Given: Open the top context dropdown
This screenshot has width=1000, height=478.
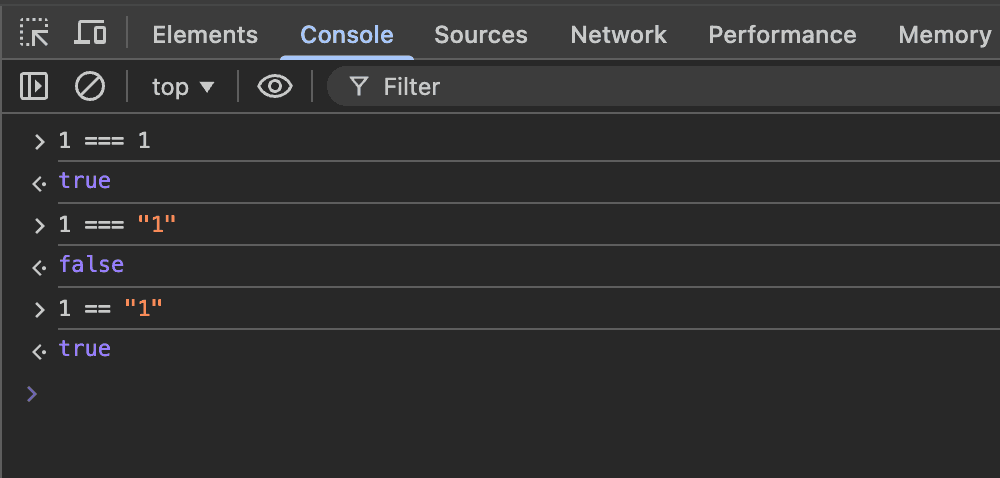Looking at the screenshot, I should click(x=183, y=87).
